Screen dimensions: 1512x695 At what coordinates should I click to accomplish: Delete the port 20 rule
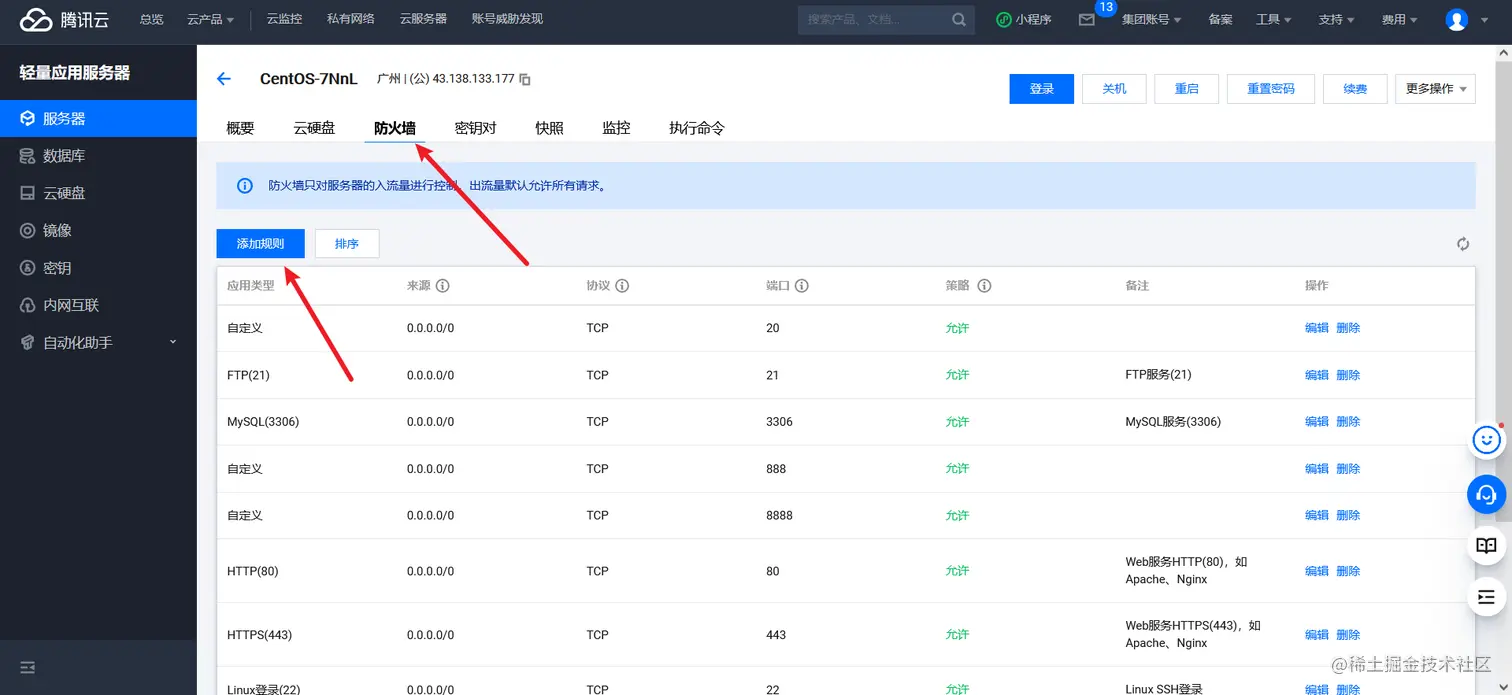(x=1348, y=328)
